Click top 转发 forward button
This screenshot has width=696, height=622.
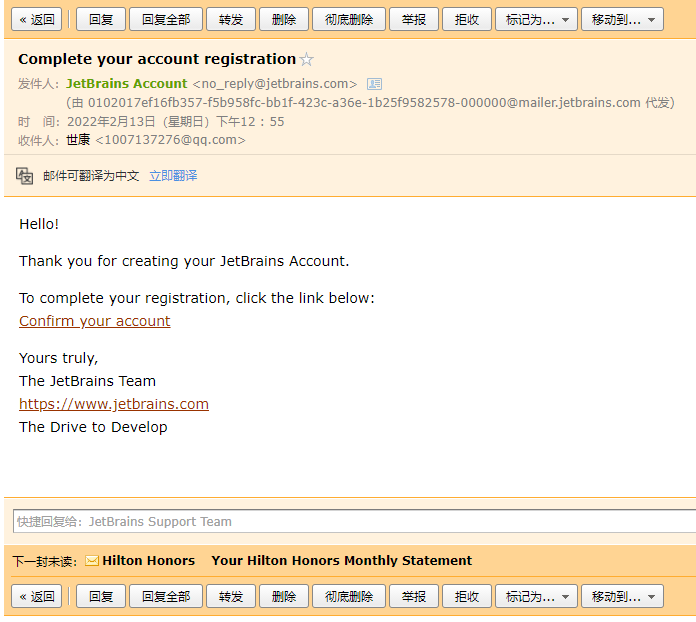point(231,20)
